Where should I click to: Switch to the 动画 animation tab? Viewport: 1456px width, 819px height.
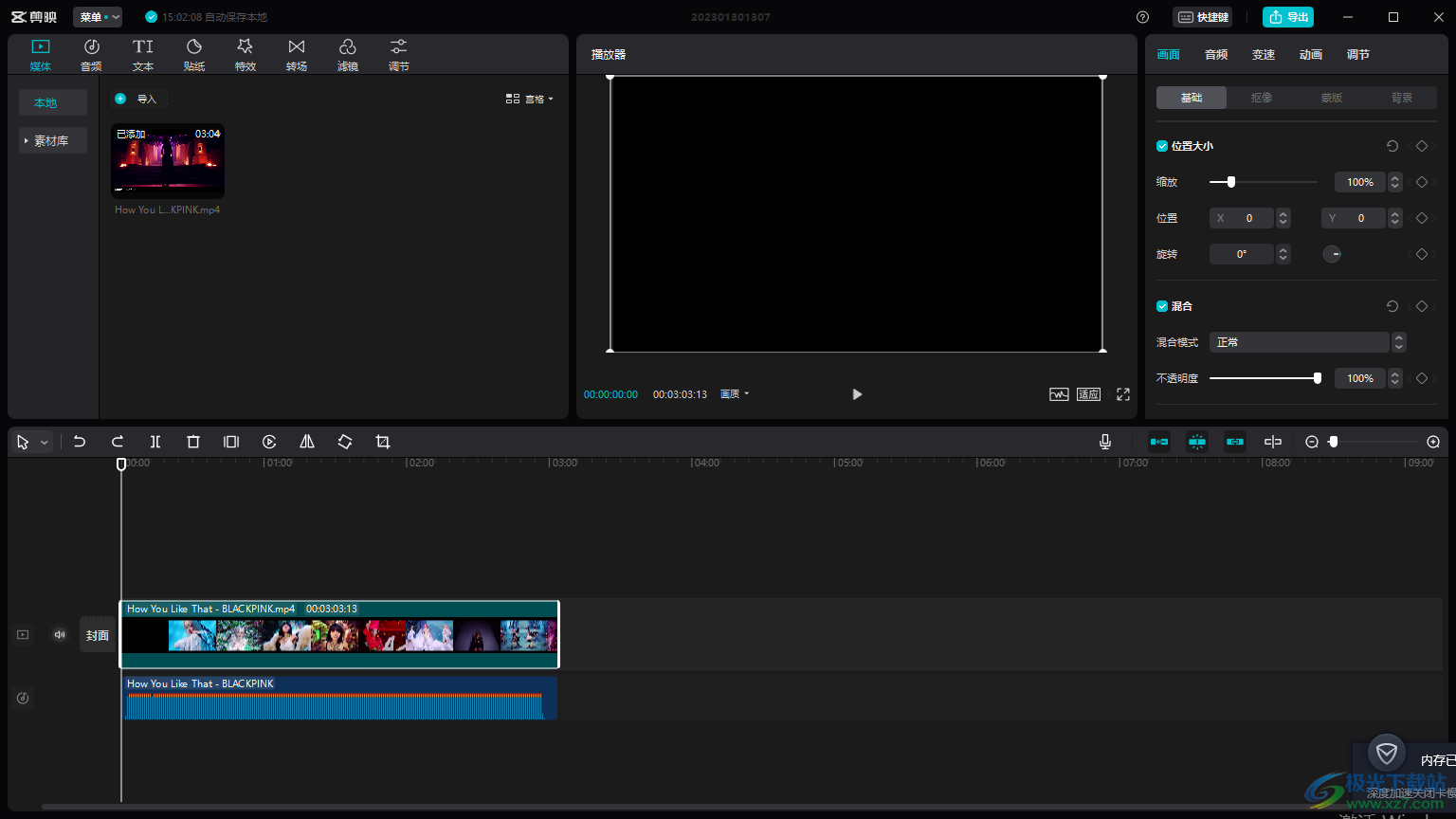click(x=1311, y=55)
